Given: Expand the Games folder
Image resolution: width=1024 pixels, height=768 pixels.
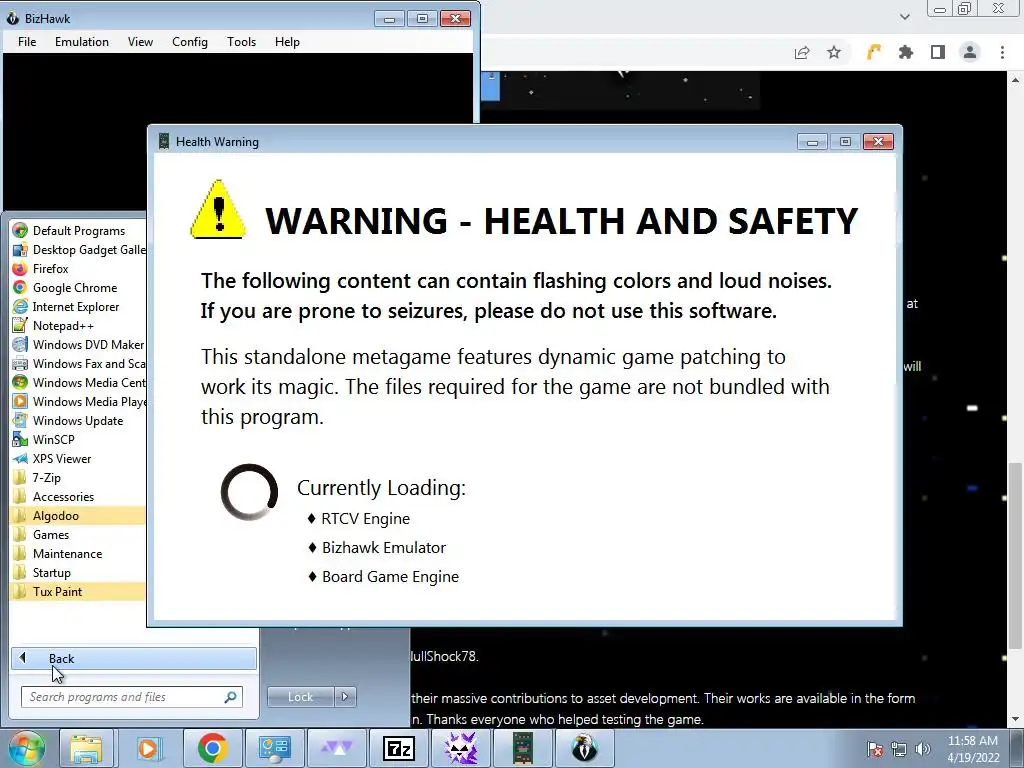Looking at the screenshot, I should [78, 534].
